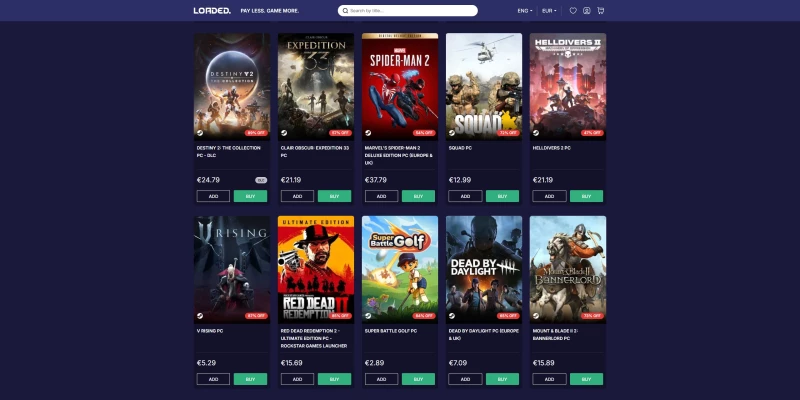Image resolution: width=800 pixels, height=400 pixels.
Task: Expand the ENG language dropdown
Action: coord(524,11)
